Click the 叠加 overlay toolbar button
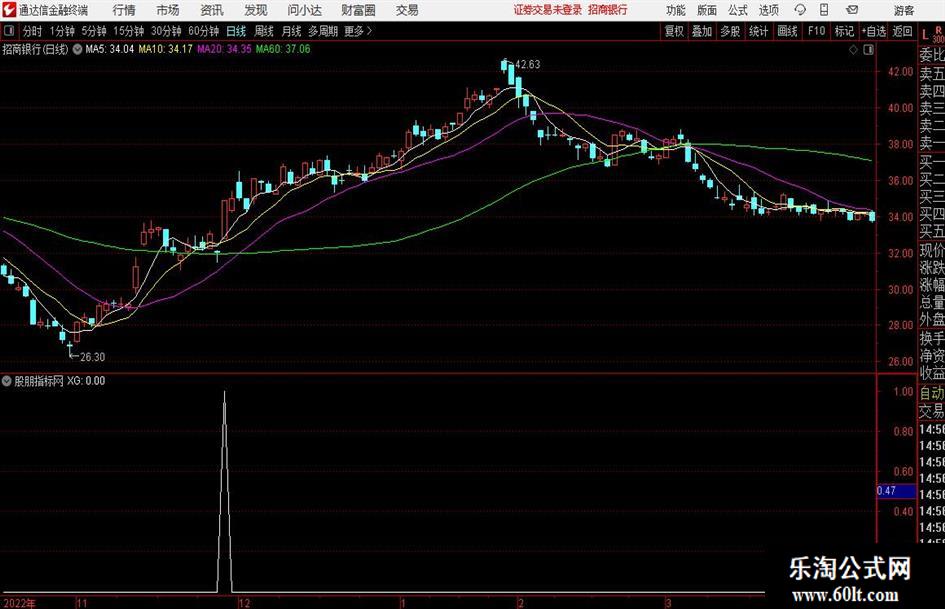 [x=702, y=31]
